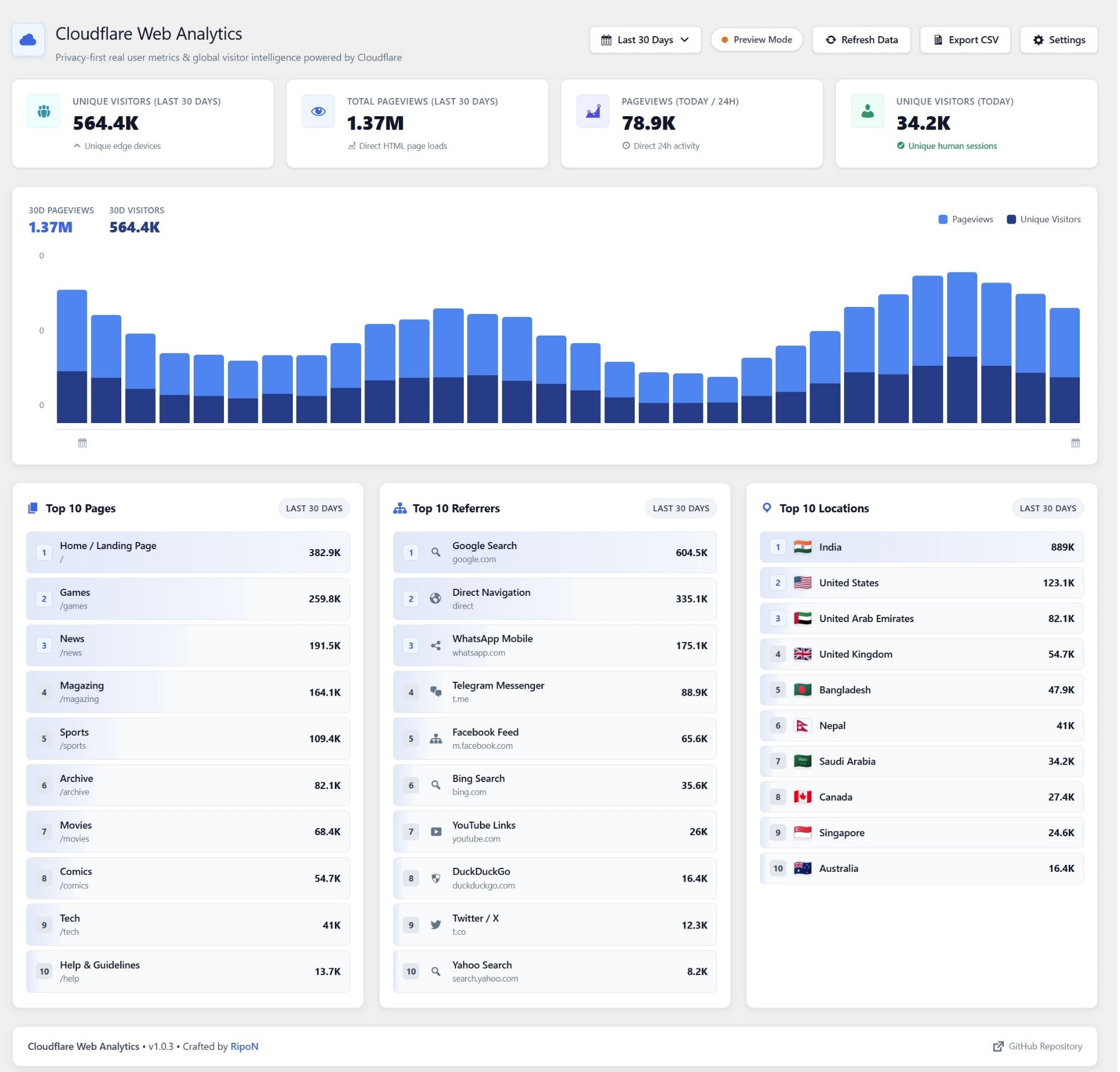
Task: Click the Telegram Messenger chat icon
Action: [x=436, y=692]
